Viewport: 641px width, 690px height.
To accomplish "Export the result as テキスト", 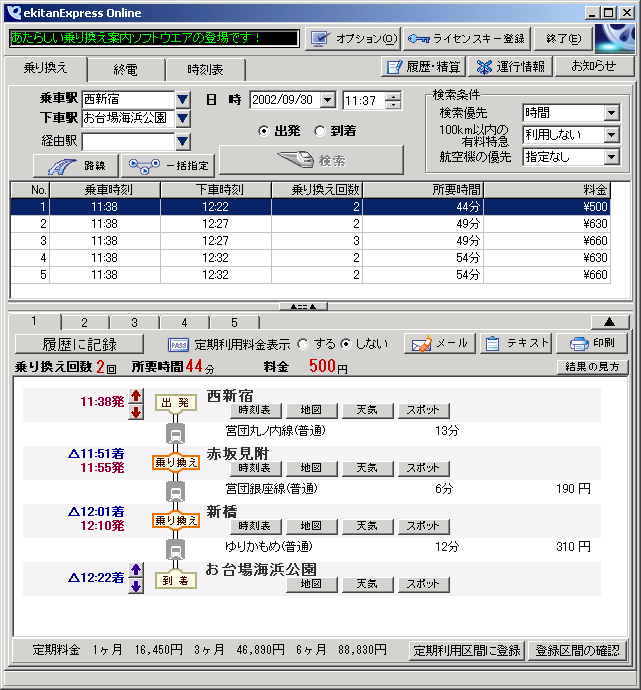I will [516, 343].
